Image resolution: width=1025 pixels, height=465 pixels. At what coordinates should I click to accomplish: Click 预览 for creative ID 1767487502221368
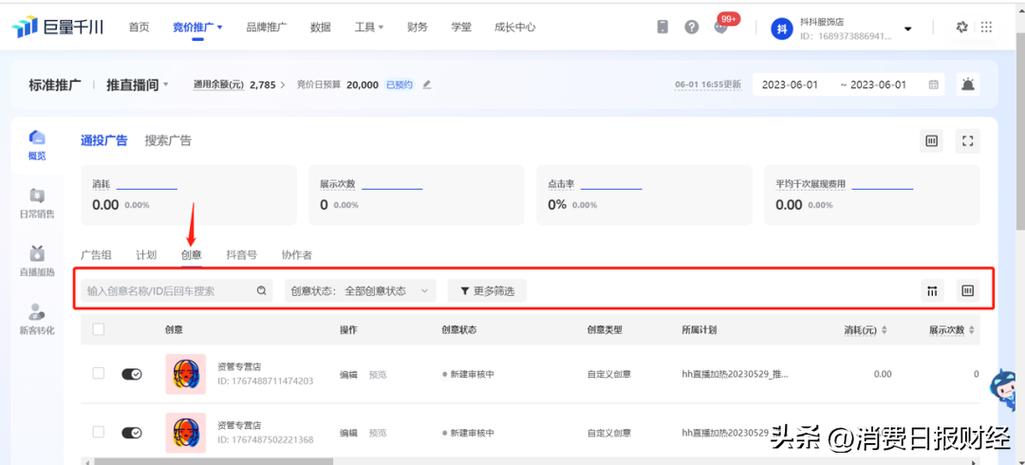(x=378, y=433)
